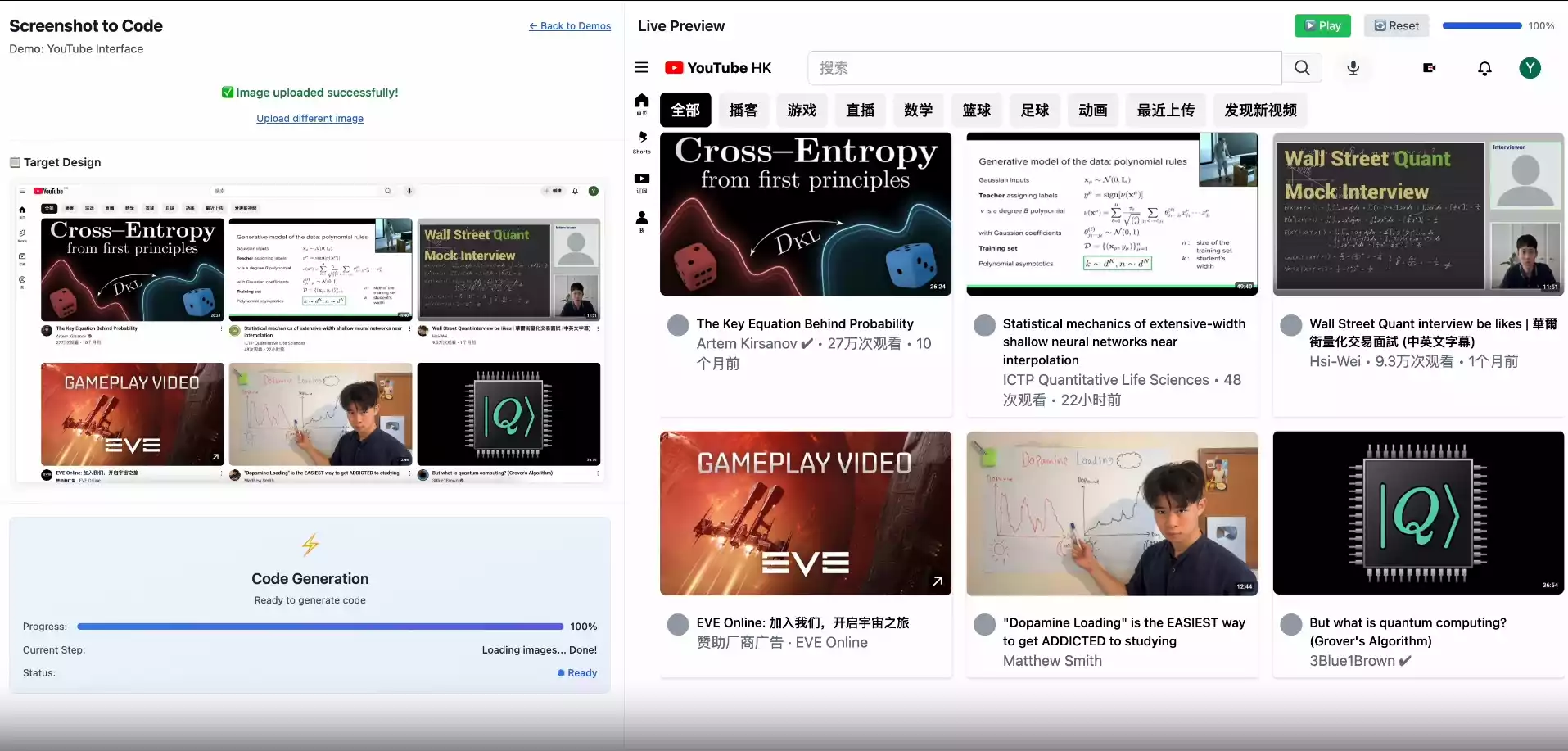Click the Artem Kirsanov channel avatar
The width and height of the screenshot is (1568, 751).
[678, 325]
